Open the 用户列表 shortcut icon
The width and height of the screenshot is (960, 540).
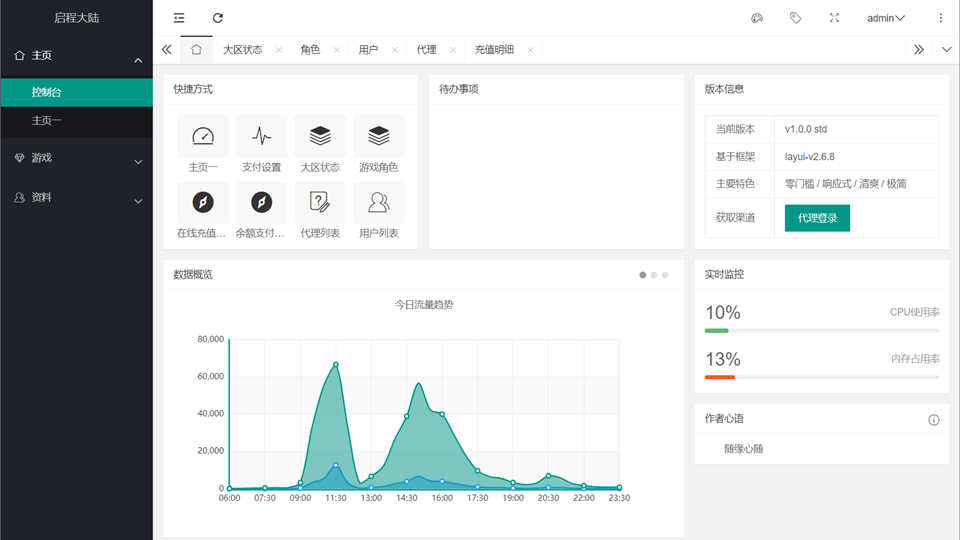(379, 203)
